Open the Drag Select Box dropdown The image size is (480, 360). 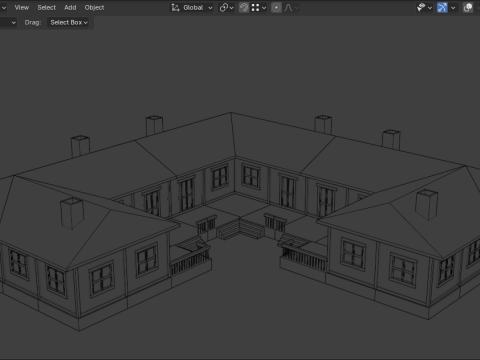69,22
